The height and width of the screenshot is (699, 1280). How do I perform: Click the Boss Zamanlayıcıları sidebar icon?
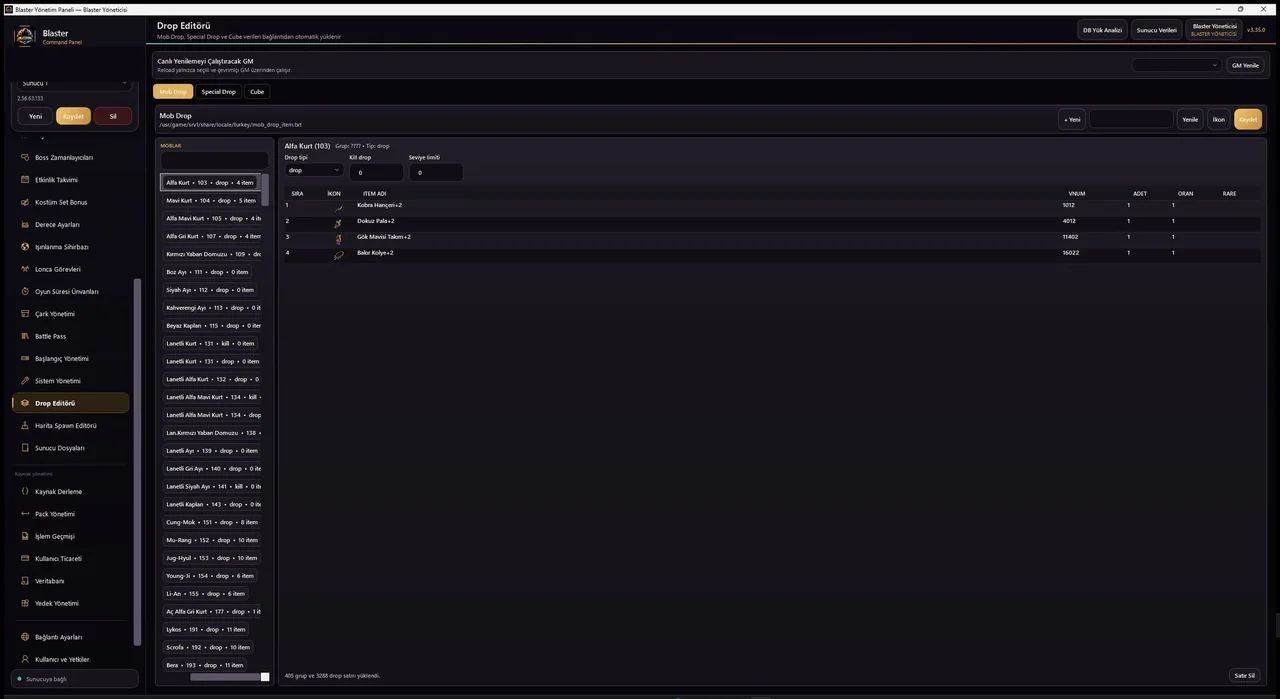[x=25, y=158]
